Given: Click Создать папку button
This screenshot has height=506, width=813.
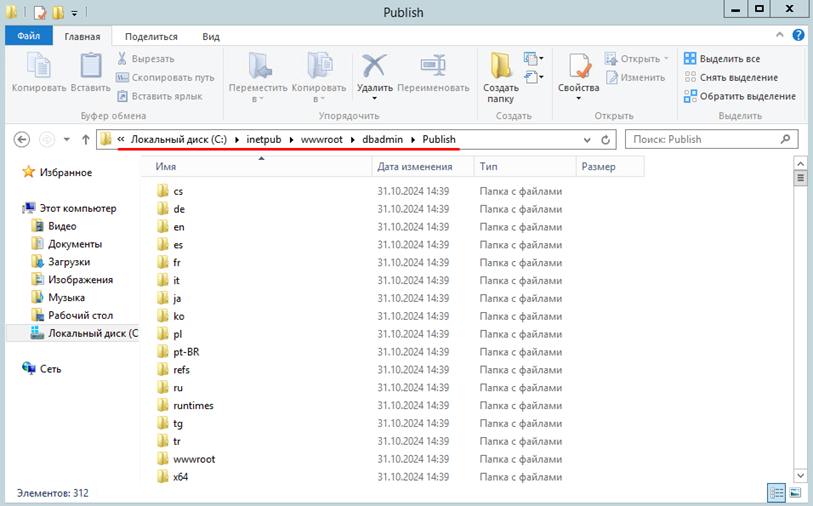Looking at the screenshot, I should tap(501, 77).
